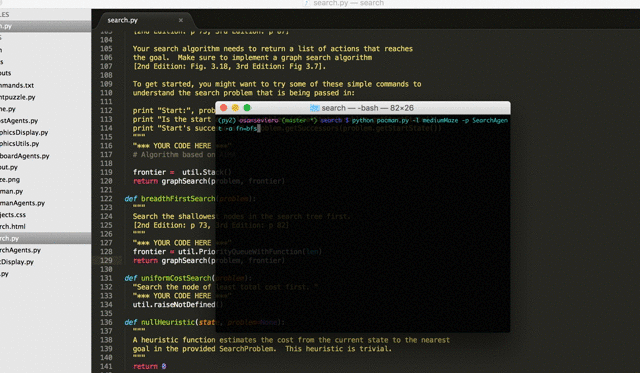Close the search.py editor tab
Screen dimensions: 640x373
181,20
